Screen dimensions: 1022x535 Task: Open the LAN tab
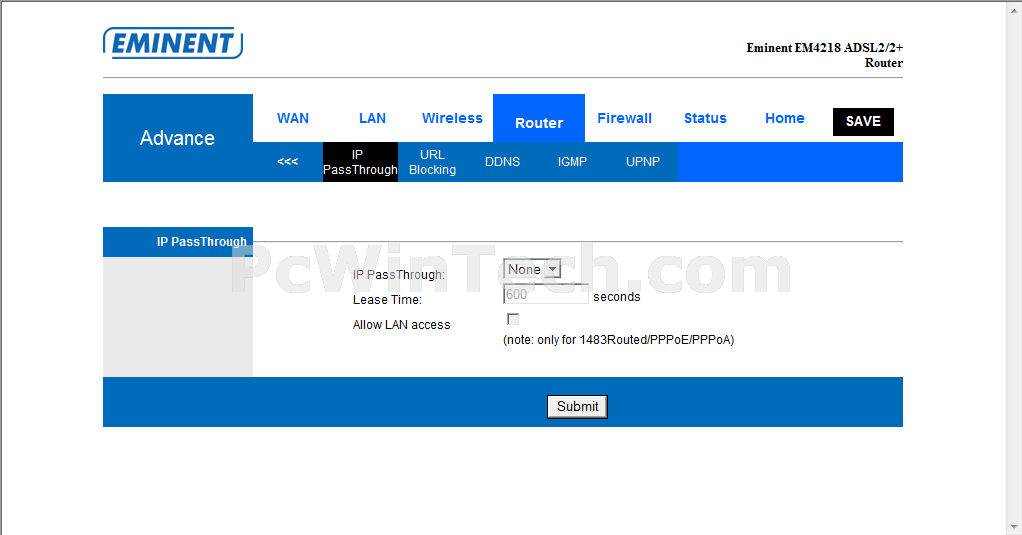point(372,118)
